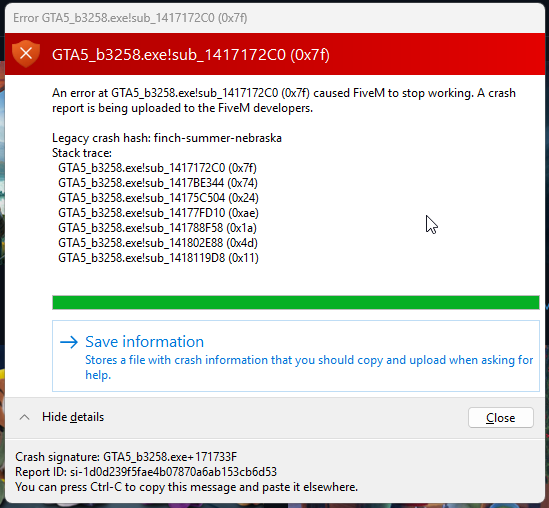Image resolution: width=549 pixels, height=508 pixels.
Task: Select stack entry sub_1418119D8 (0x11)
Action: [158, 258]
